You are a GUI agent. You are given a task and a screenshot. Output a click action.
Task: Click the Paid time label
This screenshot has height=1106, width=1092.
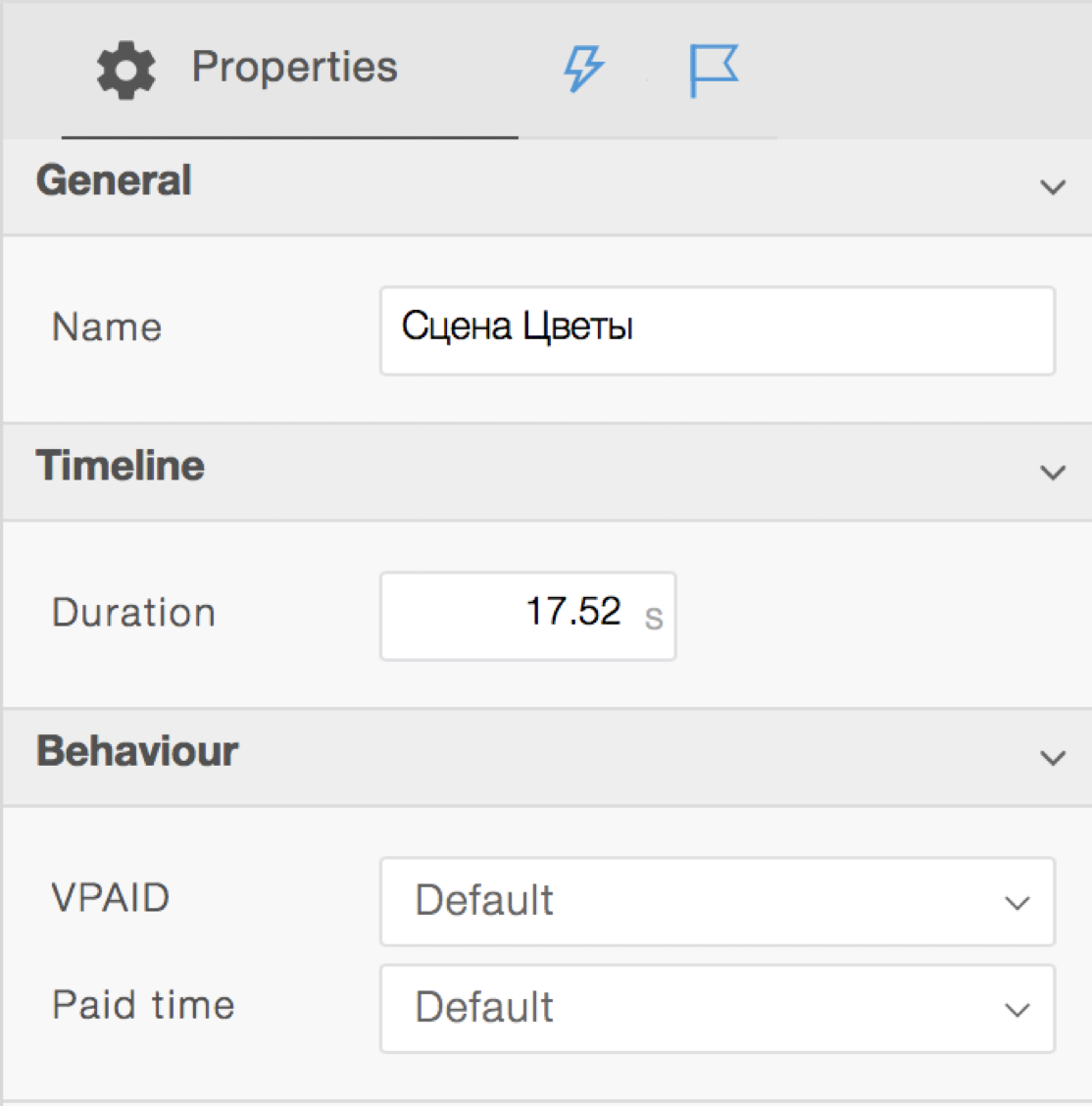click(143, 1005)
